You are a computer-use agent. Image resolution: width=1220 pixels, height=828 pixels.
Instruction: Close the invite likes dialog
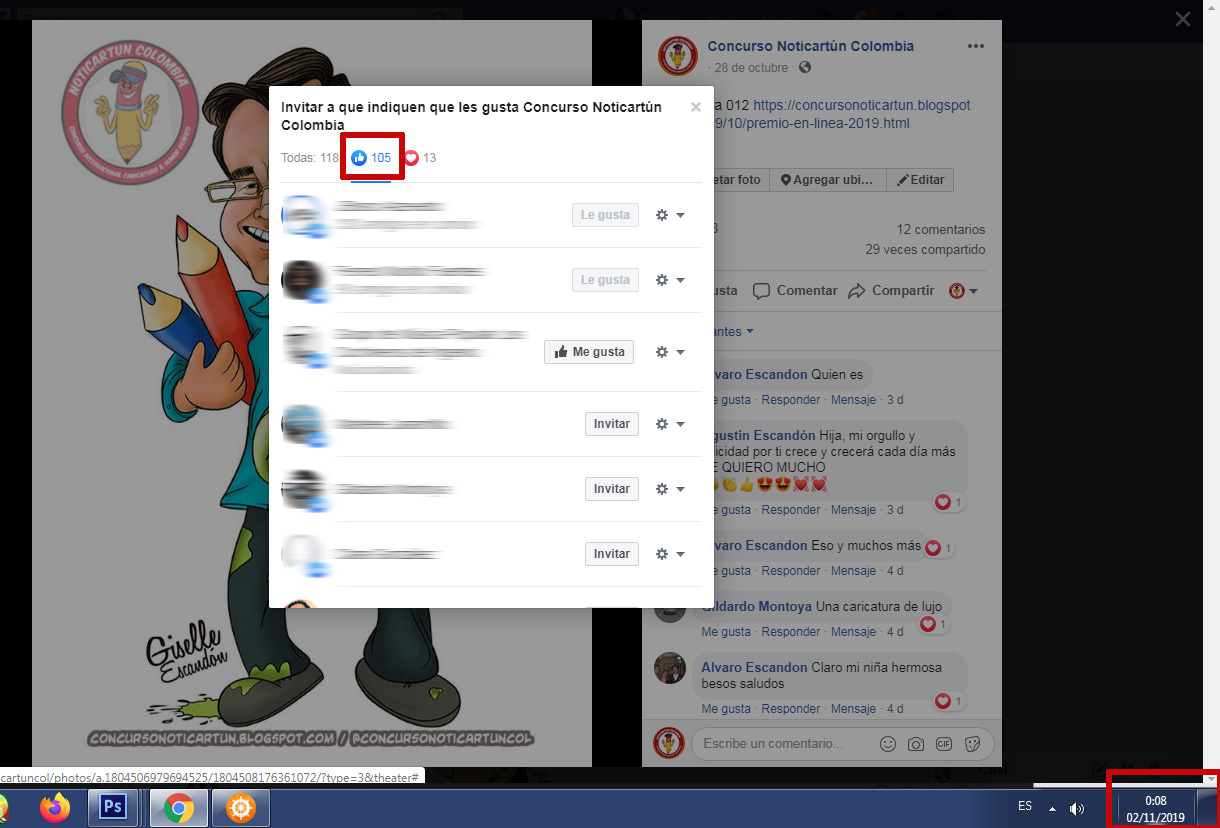pyautogui.click(x=696, y=107)
